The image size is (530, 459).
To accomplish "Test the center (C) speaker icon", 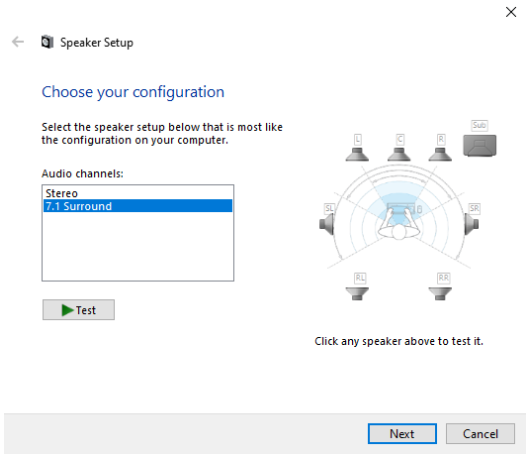I will 399,154.
